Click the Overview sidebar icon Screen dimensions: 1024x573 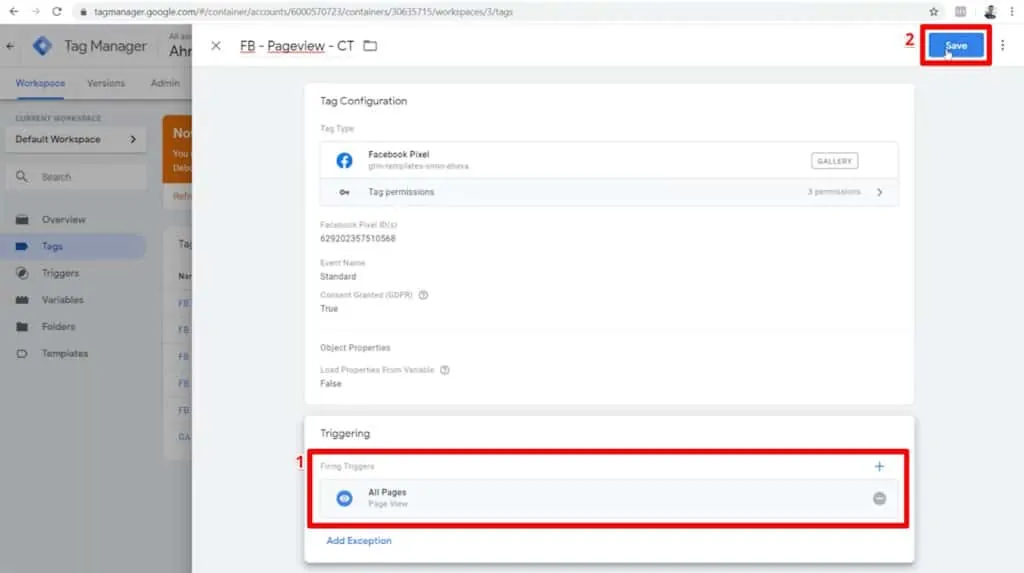(22, 220)
